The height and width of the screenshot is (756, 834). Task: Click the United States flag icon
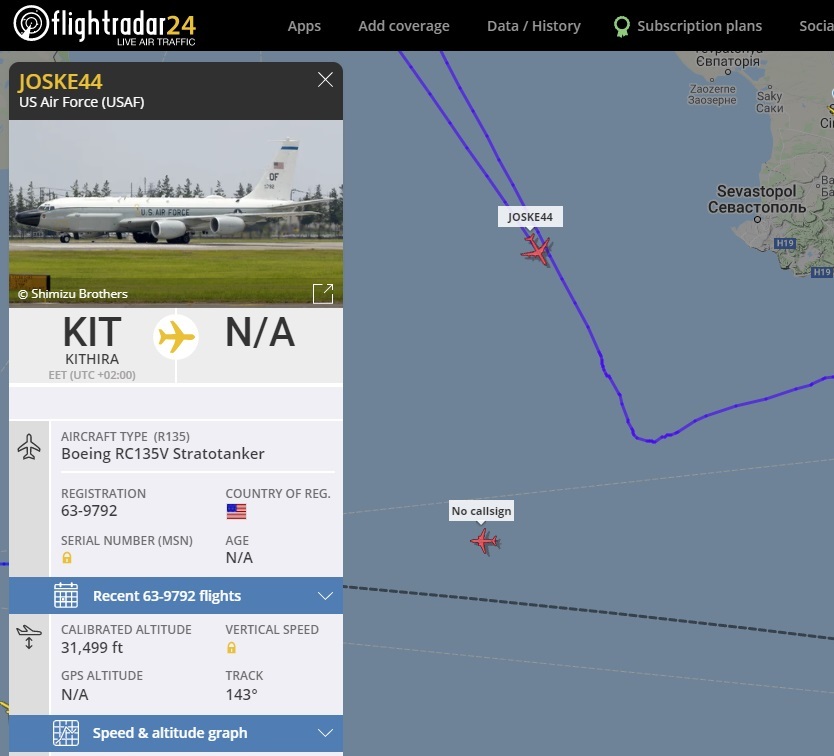(236, 511)
